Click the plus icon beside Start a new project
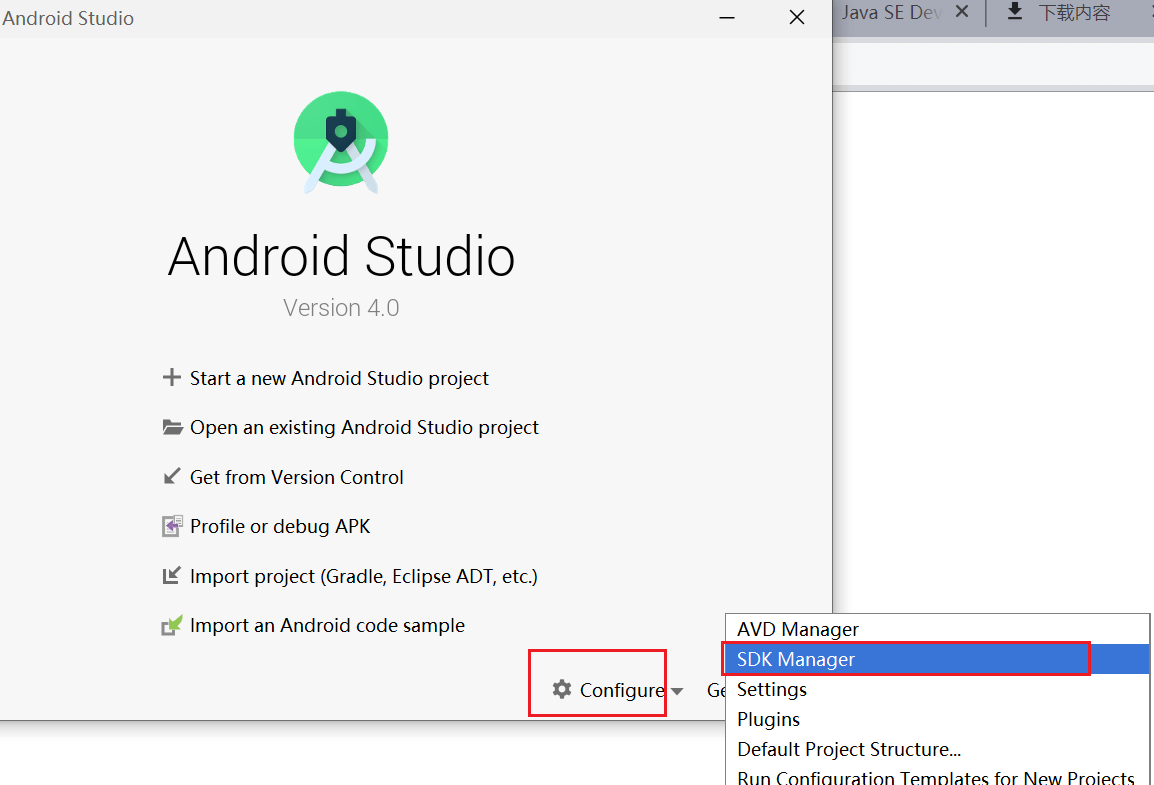This screenshot has height=785, width=1154. [171, 377]
